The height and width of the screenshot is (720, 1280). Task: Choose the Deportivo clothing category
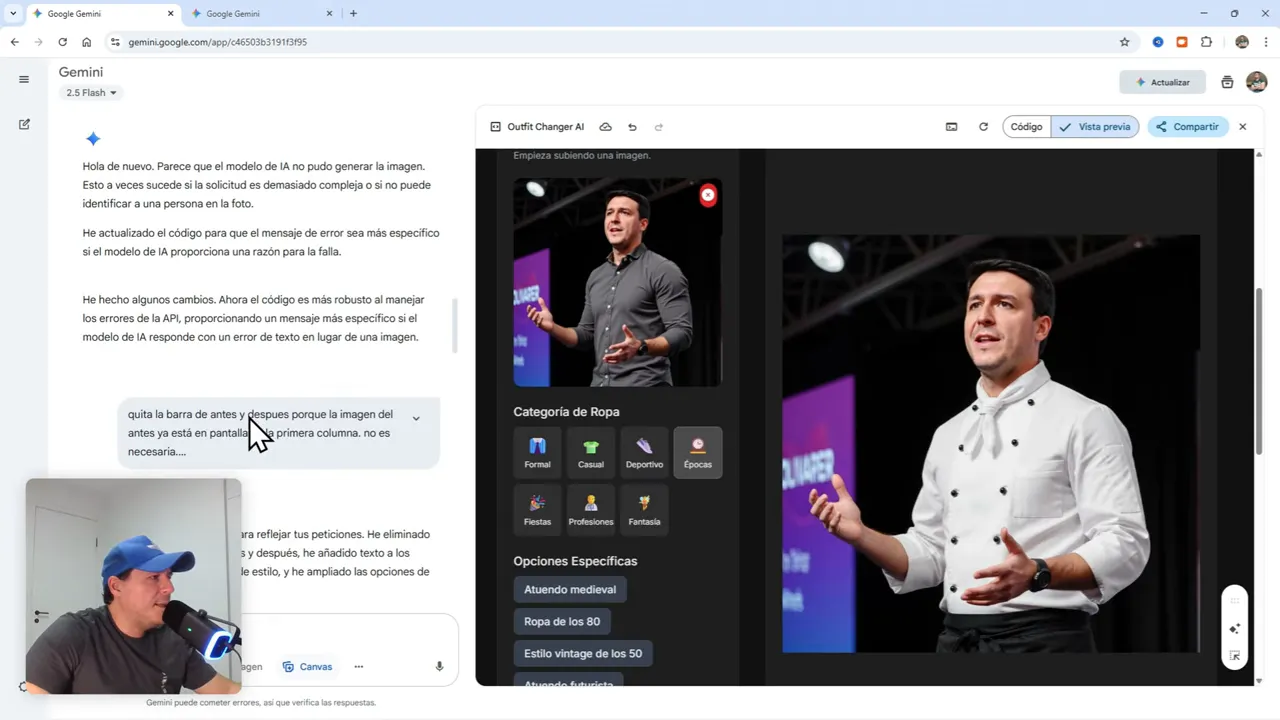[644, 452]
